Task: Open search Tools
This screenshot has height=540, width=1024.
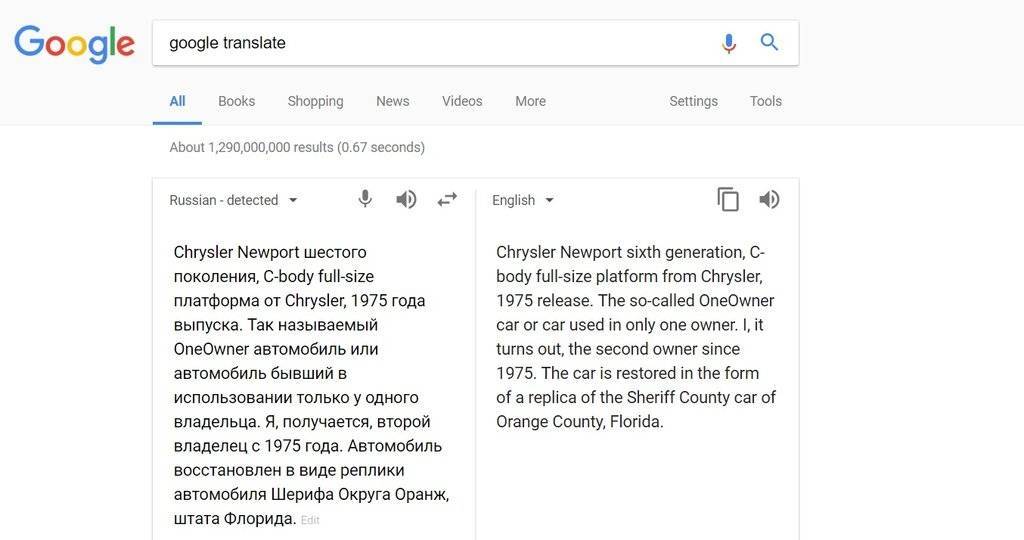Action: (x=765, y=101)
